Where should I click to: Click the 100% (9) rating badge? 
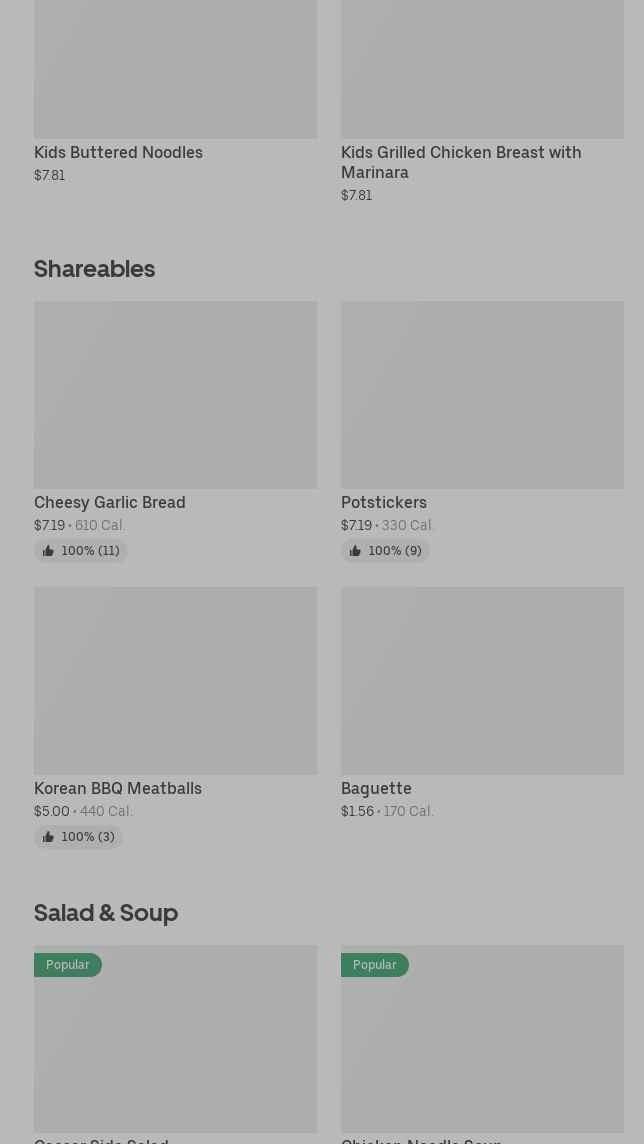coord(395,551)
